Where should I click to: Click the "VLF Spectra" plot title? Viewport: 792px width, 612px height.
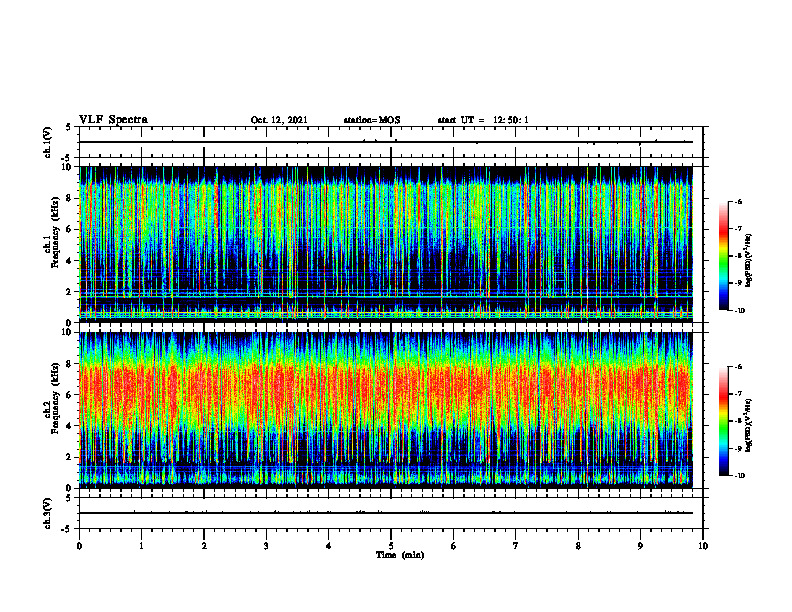click(113, 120)
